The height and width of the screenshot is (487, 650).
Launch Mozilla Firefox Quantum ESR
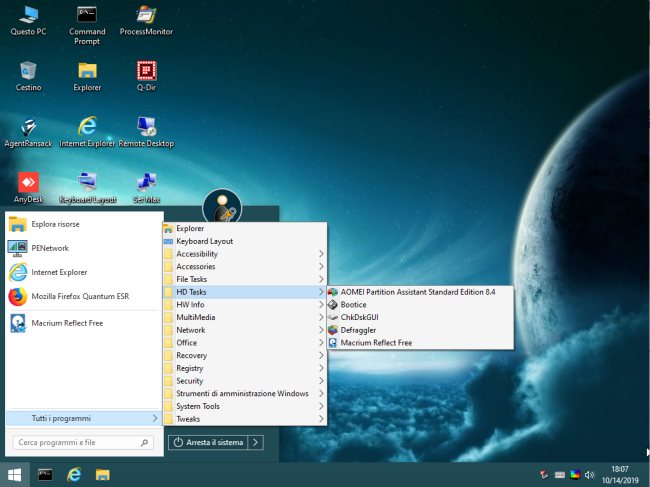click(x=85, y=296)
